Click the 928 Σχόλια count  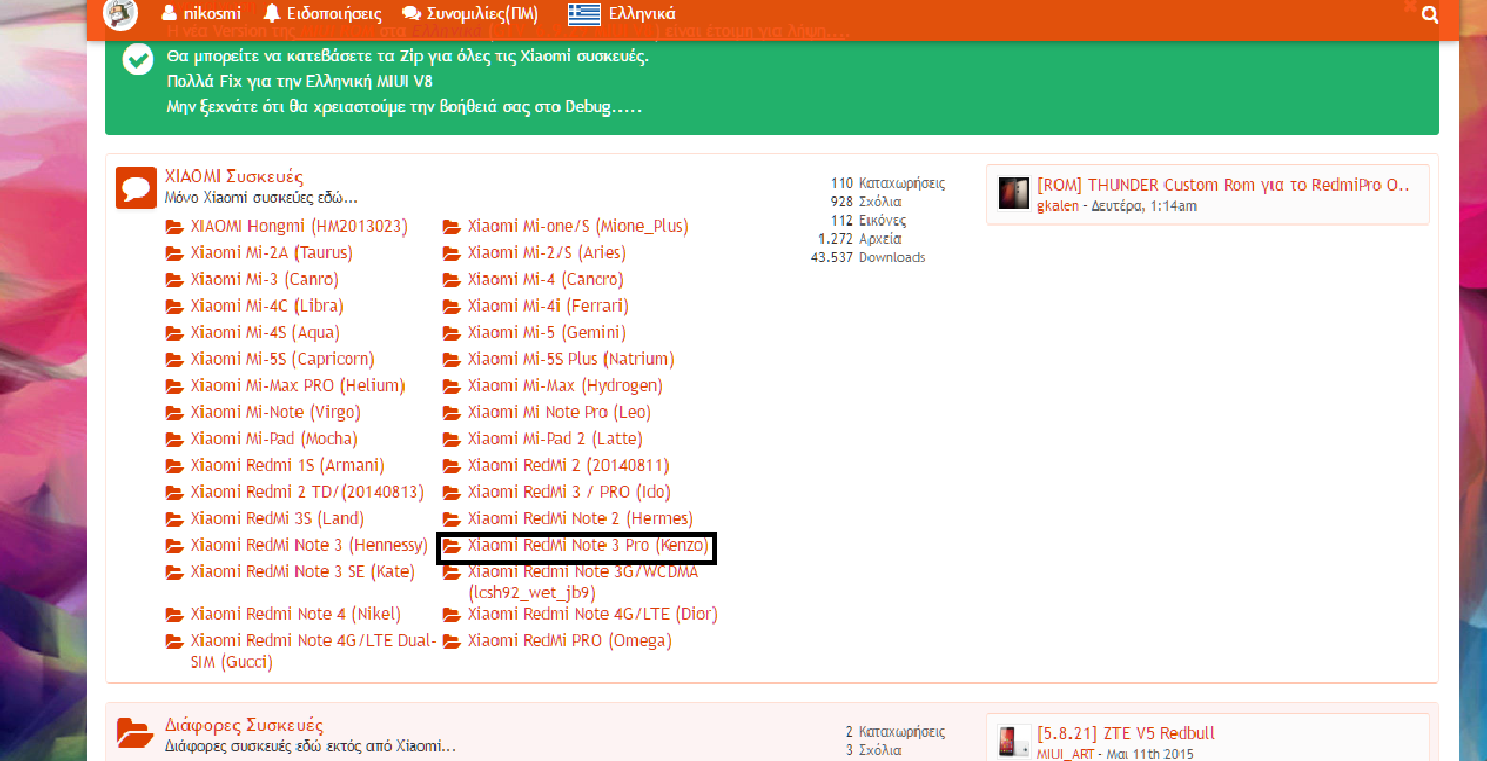(866, 202)
